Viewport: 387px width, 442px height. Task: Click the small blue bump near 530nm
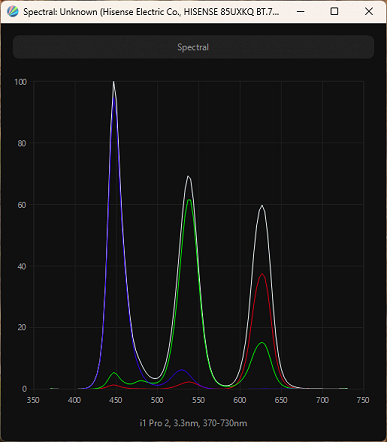tap(182, 370)
